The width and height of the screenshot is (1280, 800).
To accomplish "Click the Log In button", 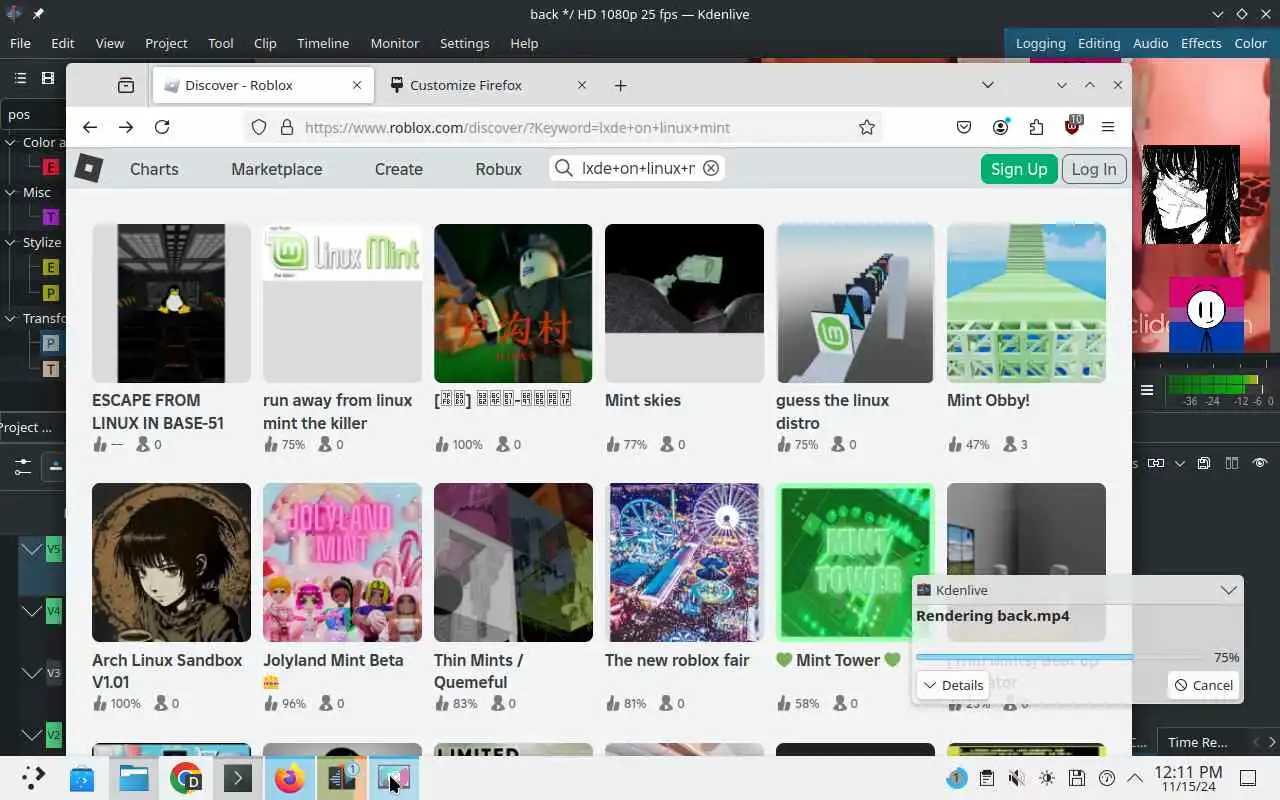I will coord(1093,168).
